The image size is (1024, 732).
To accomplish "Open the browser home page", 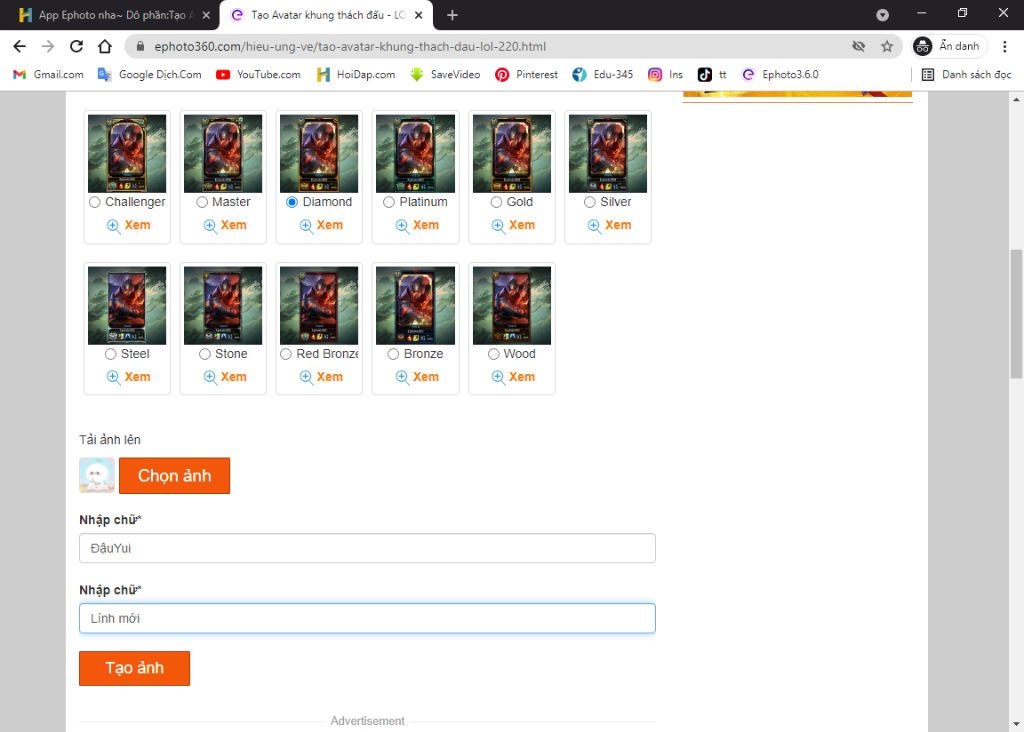I will point(104,46).
